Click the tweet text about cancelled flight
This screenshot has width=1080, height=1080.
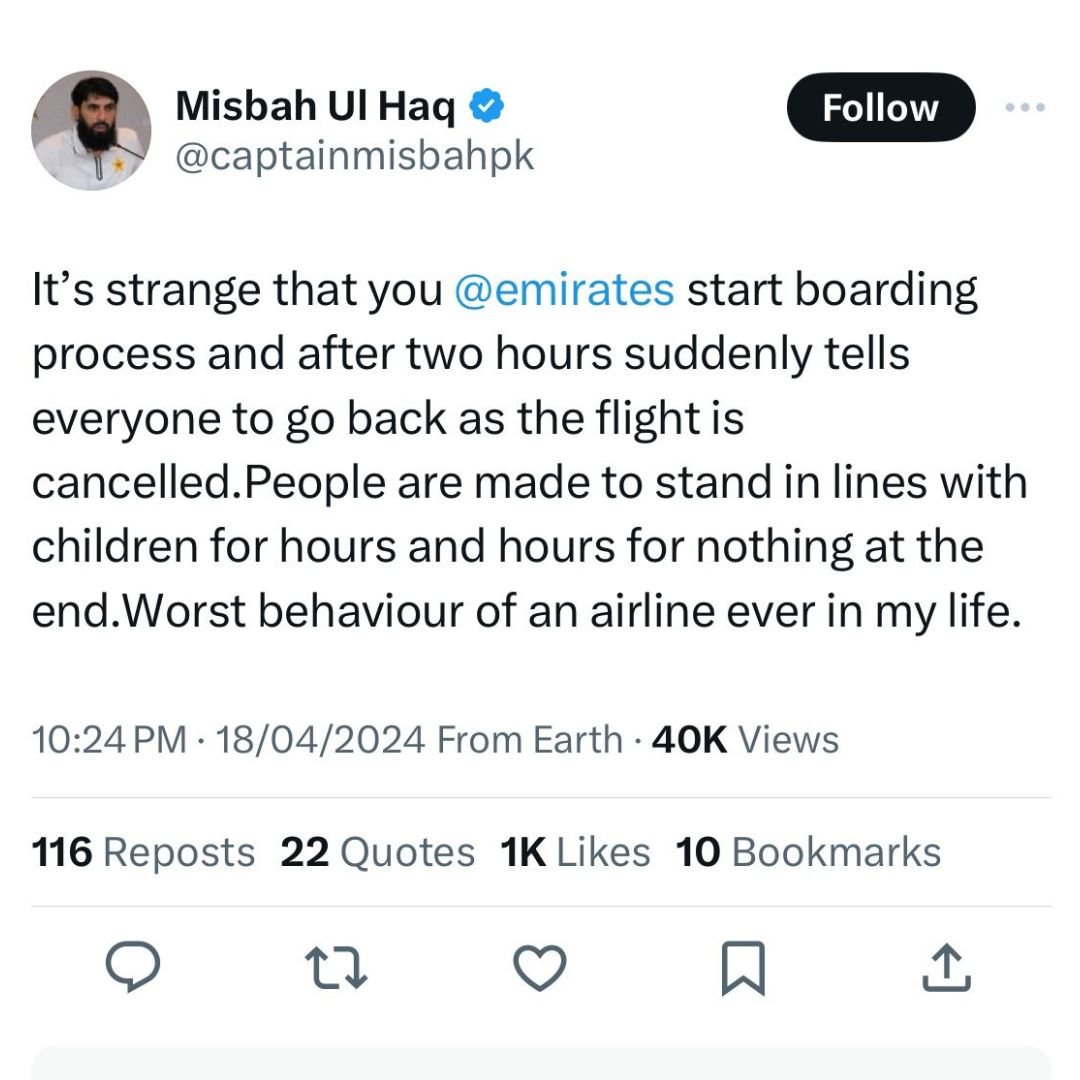530,450
